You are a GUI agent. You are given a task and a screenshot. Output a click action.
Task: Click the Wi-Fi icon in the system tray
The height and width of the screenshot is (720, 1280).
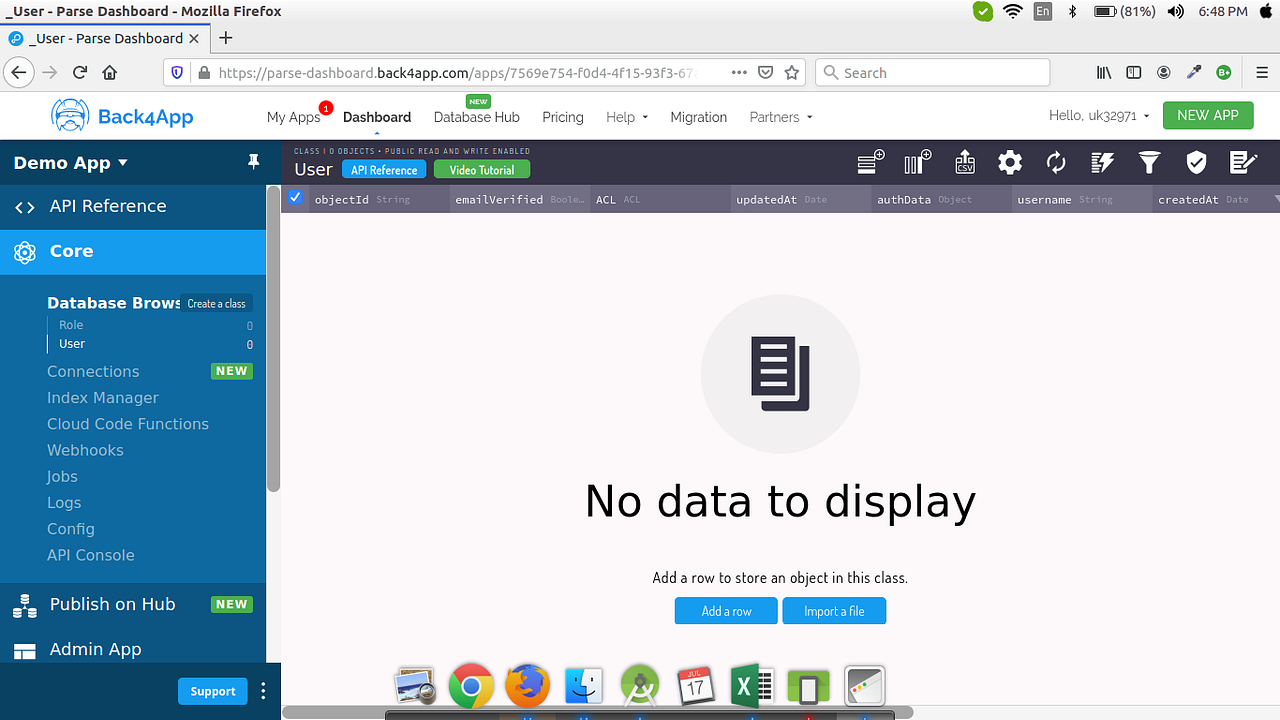point(1013,12)
